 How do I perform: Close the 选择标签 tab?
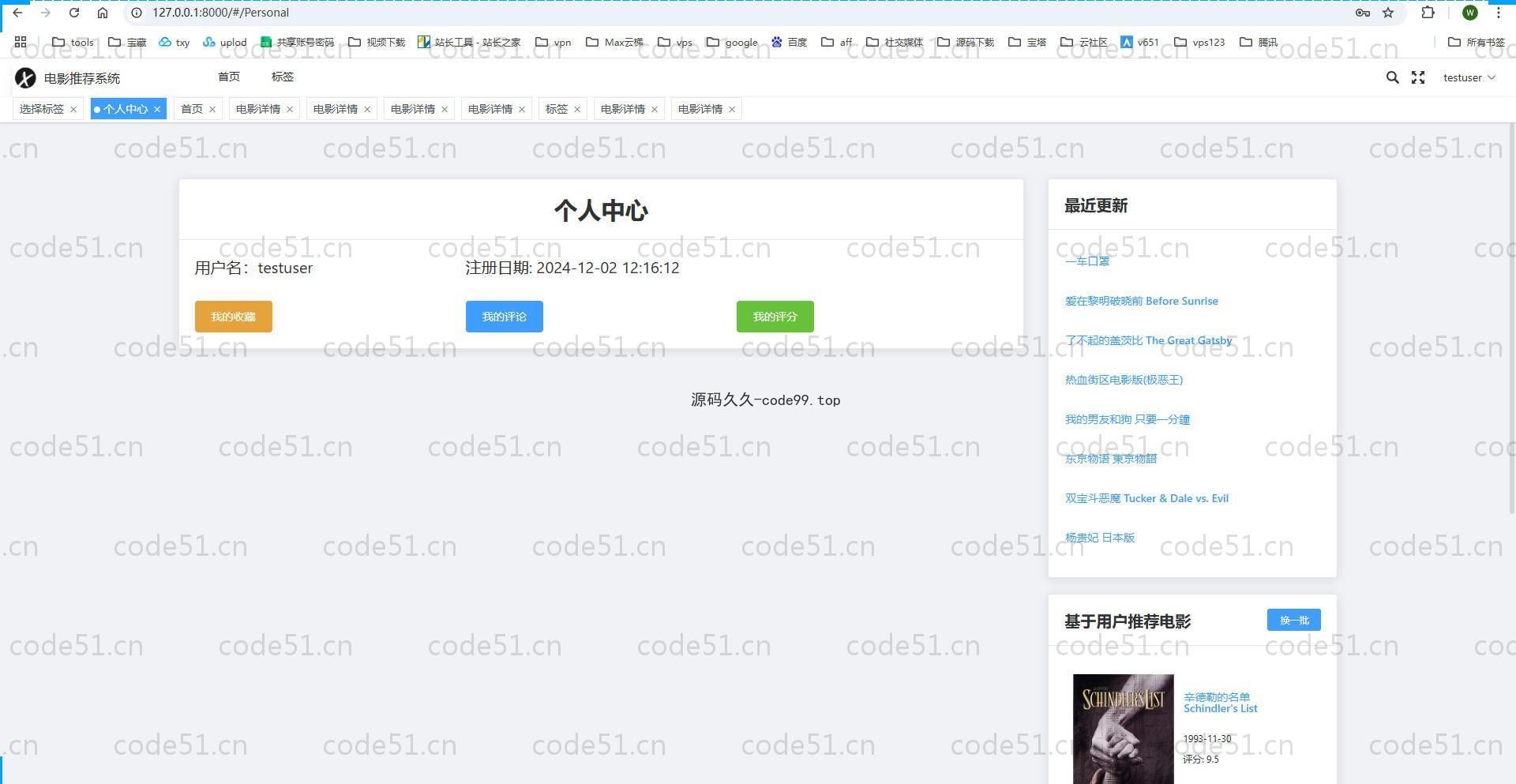click(x=73, y=110)
